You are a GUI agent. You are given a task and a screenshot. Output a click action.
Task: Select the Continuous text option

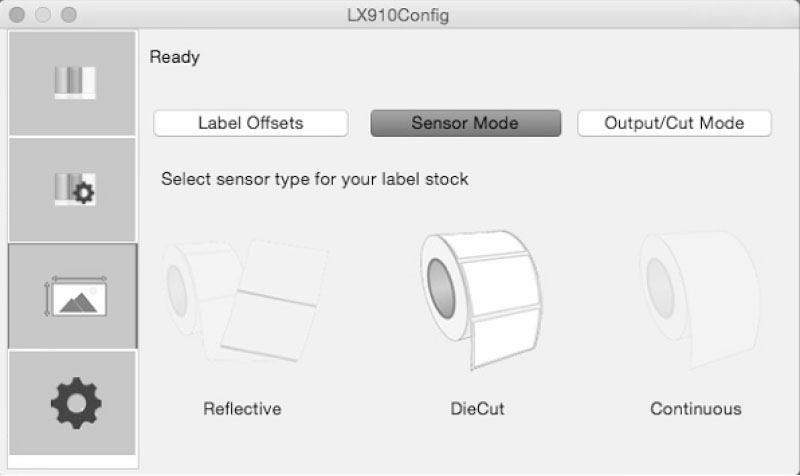pyautogui.click(x=696, y=409)
